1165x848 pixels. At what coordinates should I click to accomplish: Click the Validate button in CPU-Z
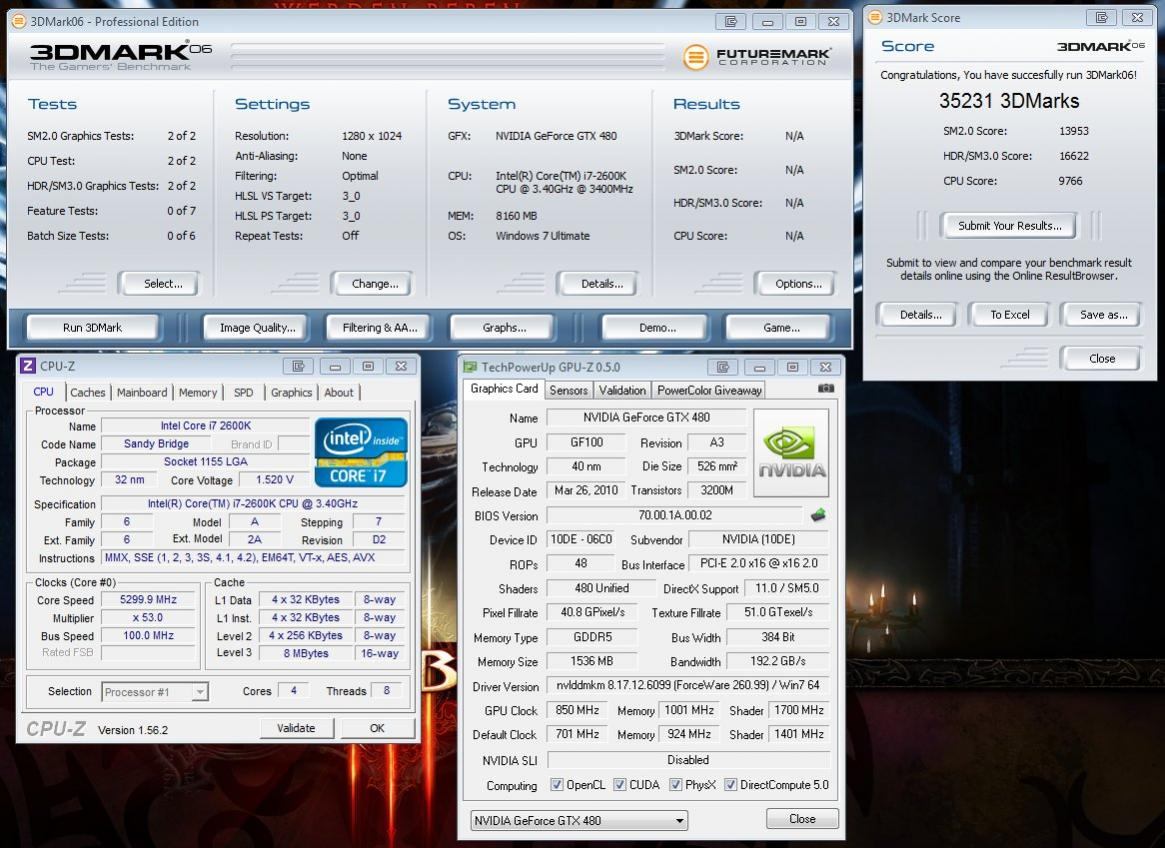296,728
